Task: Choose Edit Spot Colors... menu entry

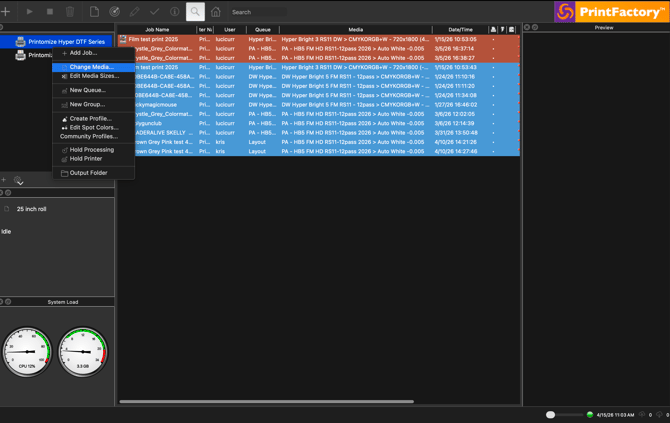Action: pos(94,127)
